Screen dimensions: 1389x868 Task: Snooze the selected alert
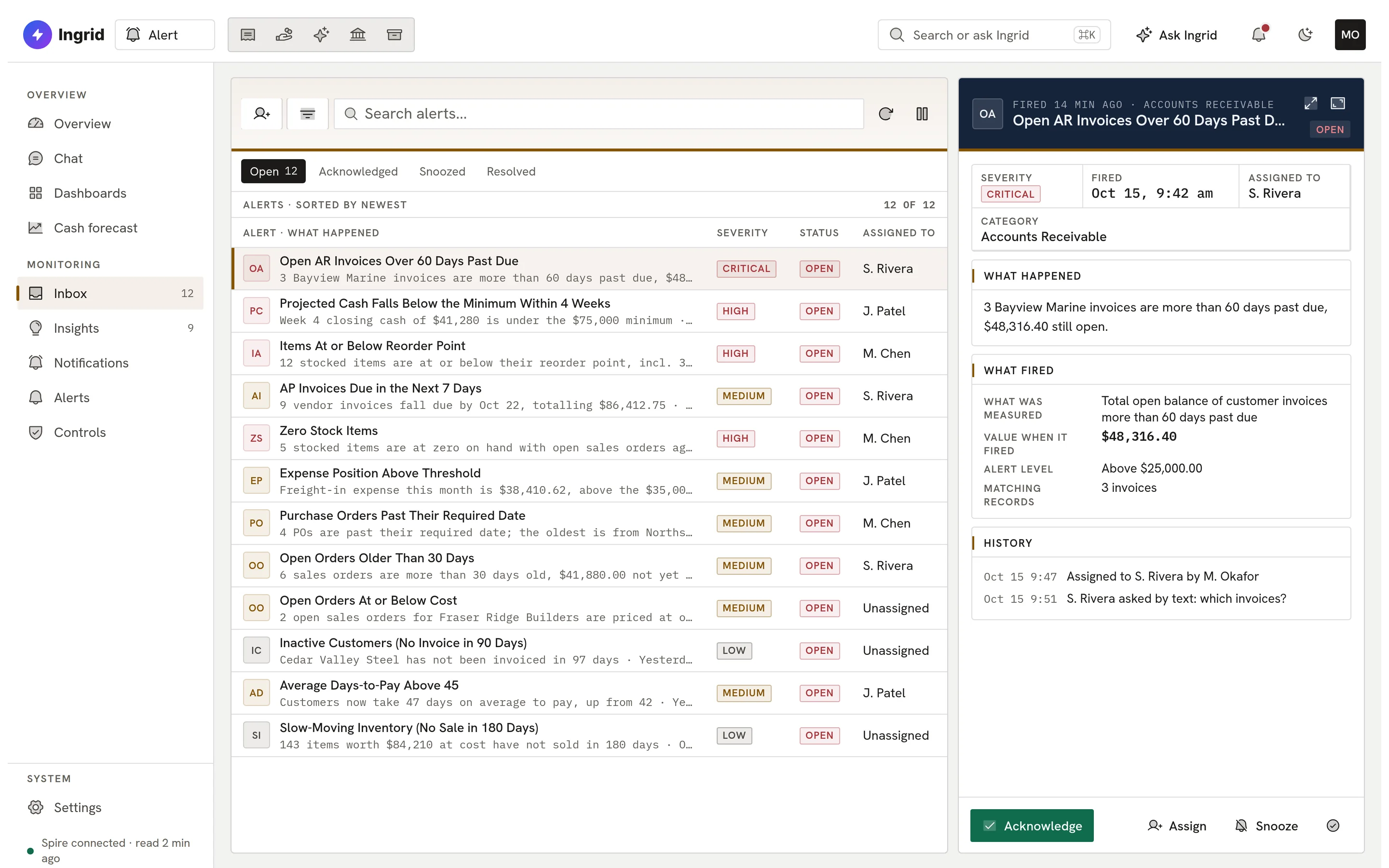point(1266,826)
